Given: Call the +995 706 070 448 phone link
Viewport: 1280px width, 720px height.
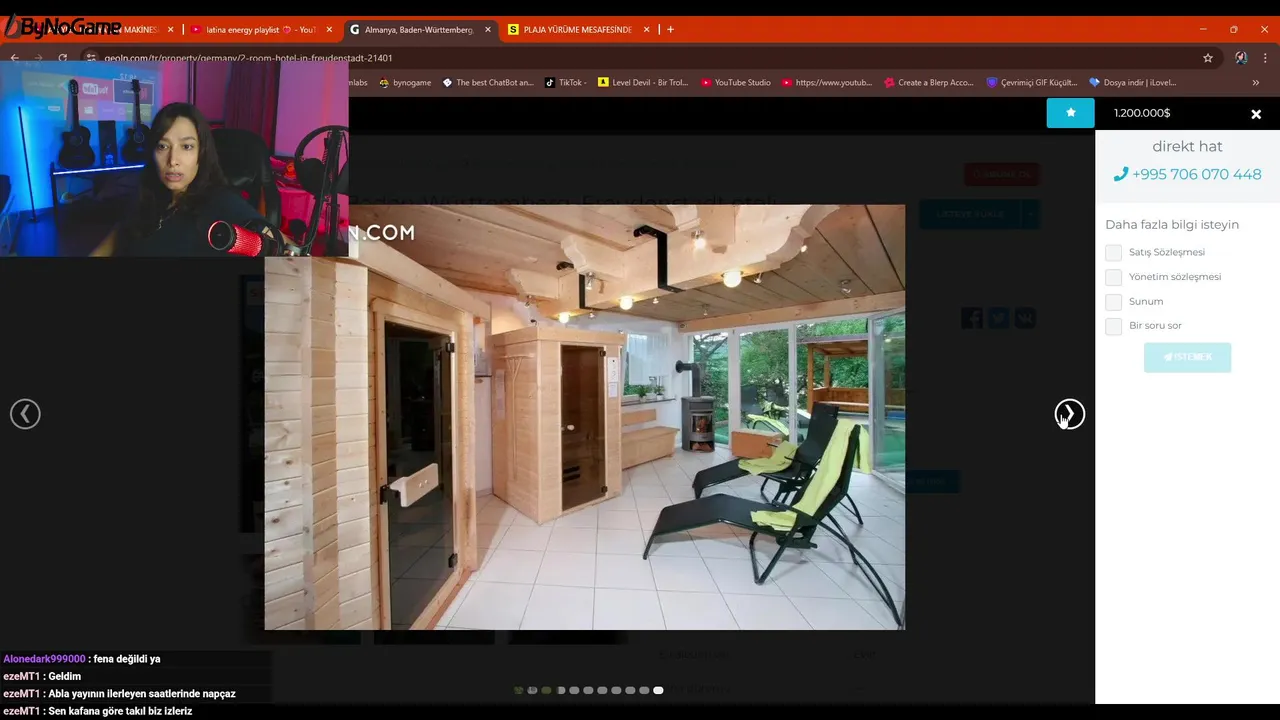Looking at the screenshot, I should [x=1187, y=174].
